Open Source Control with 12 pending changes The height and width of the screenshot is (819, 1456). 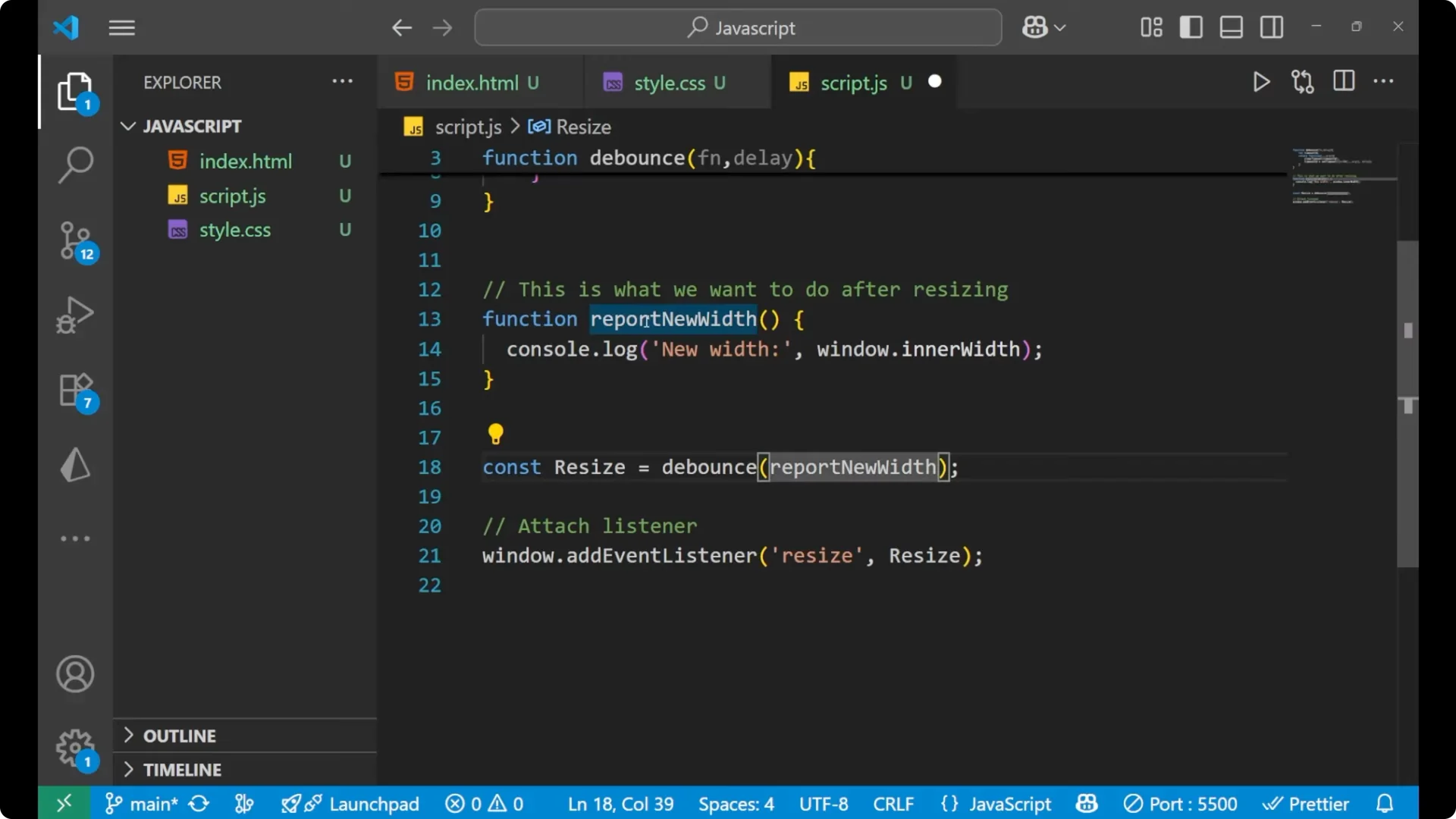(75, 240)
